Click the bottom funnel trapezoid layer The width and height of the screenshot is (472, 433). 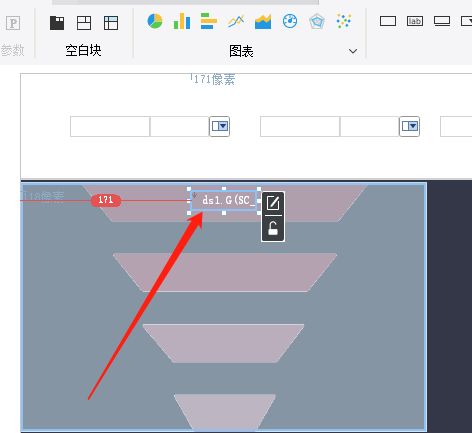[x=225, y=412]
